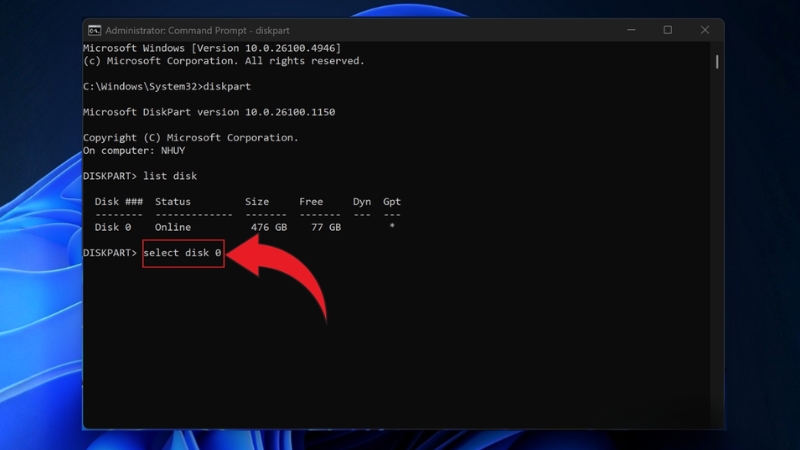
Task: Close the Administrator Command Prompt window
Action: coord(704,30)
